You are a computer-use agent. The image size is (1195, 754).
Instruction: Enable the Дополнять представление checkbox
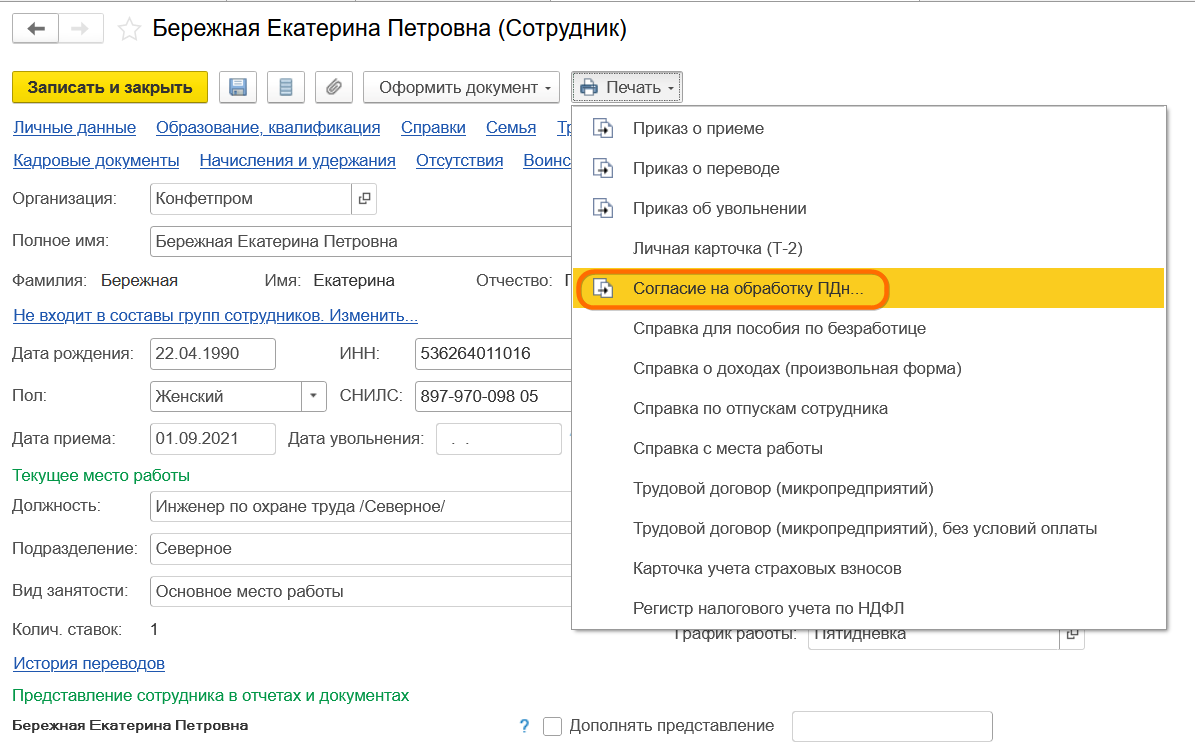[552, 726]
